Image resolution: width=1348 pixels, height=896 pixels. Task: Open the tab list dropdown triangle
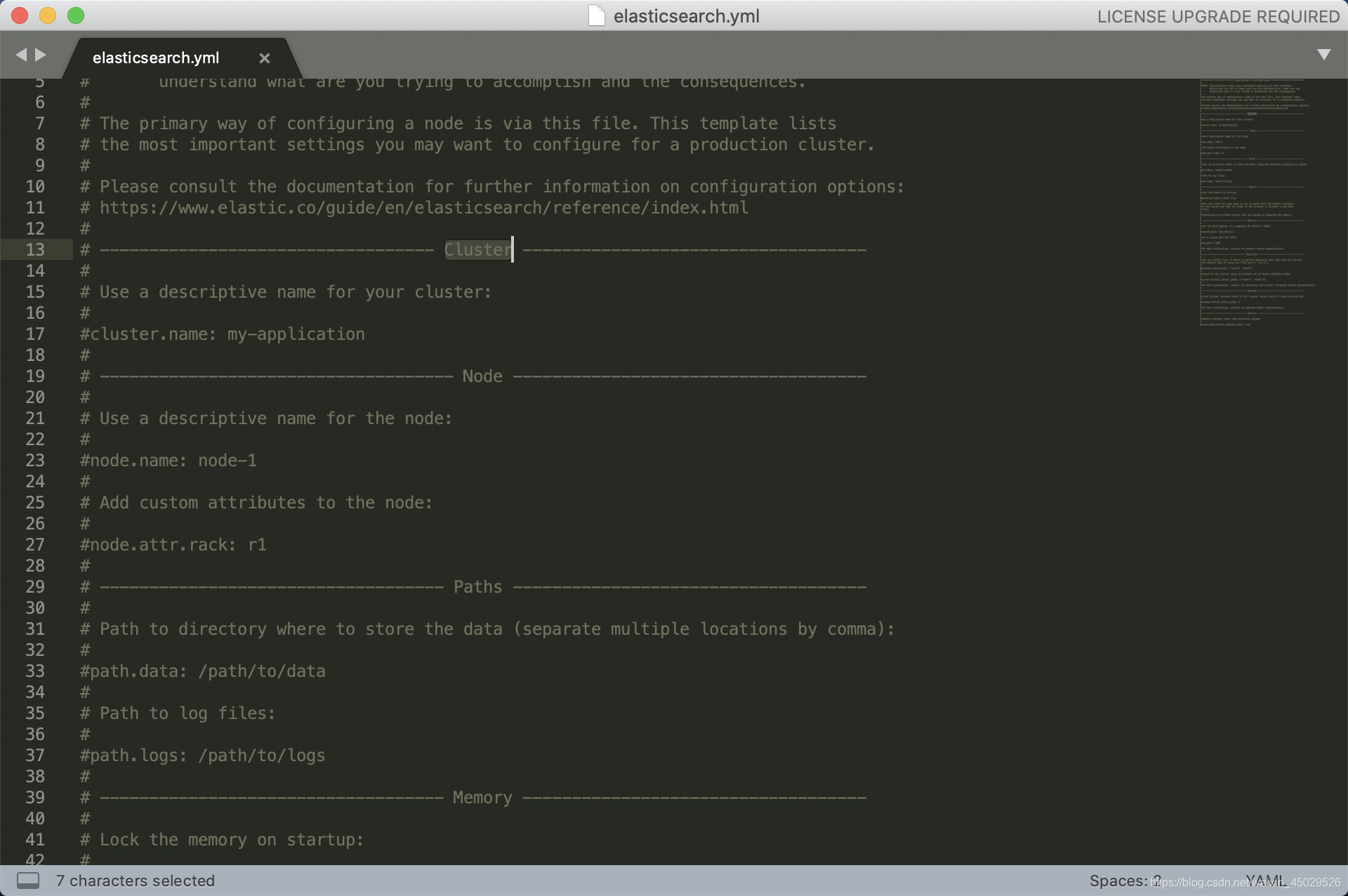point(1323,55)
